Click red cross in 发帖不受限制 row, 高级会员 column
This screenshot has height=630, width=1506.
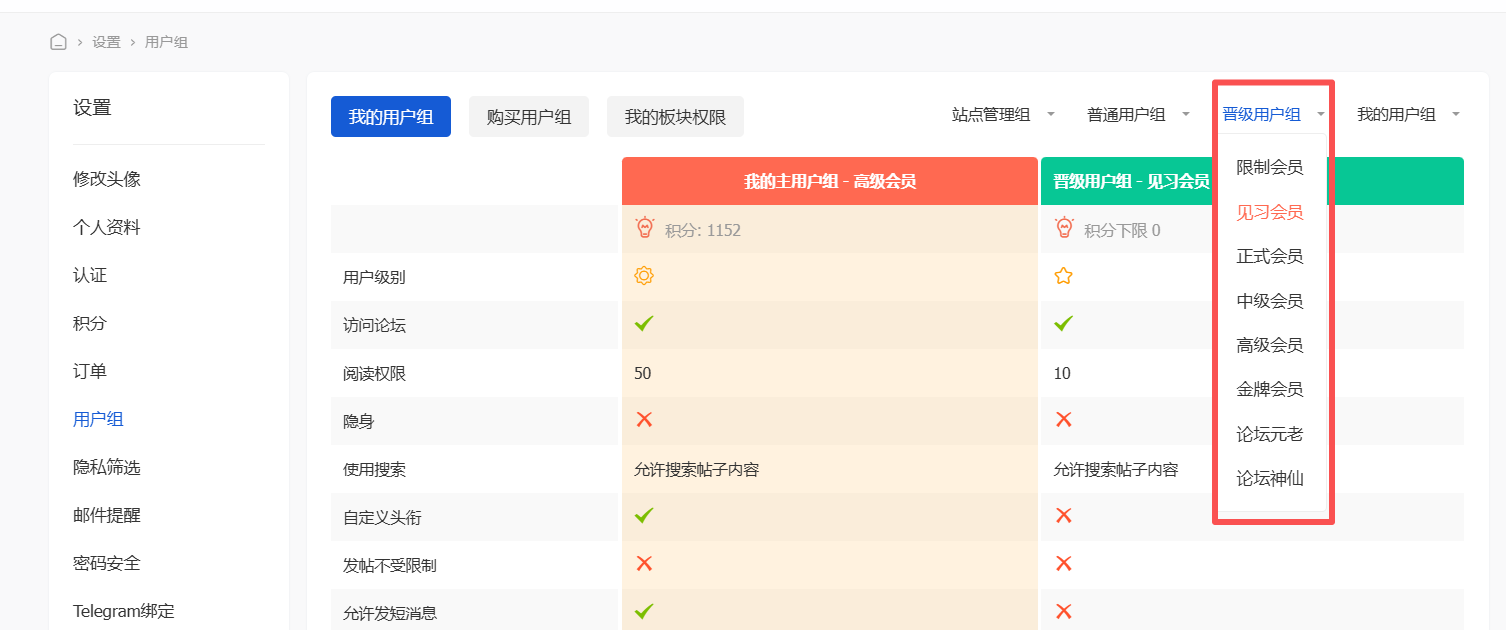pos(644,563)
